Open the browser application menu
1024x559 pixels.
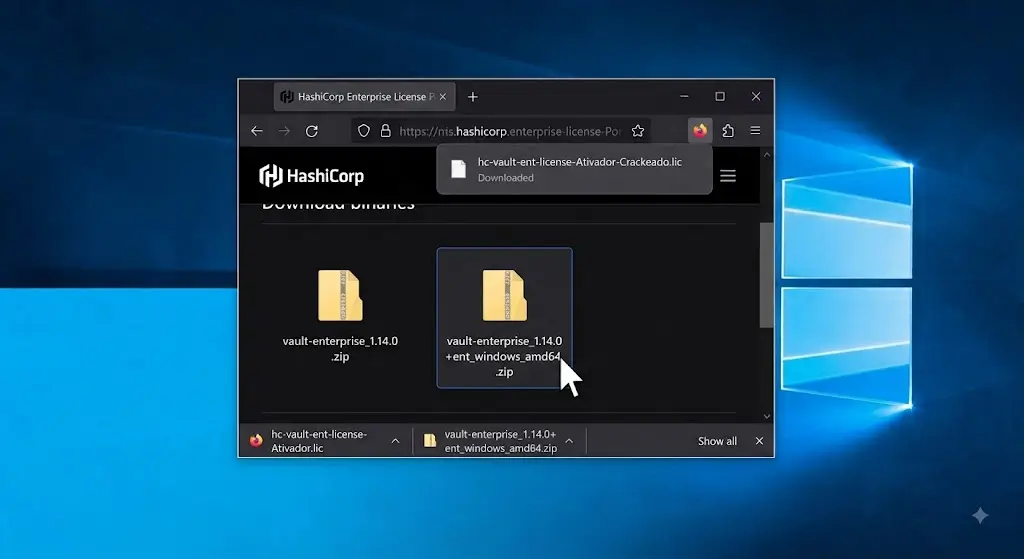click(755, 131)
